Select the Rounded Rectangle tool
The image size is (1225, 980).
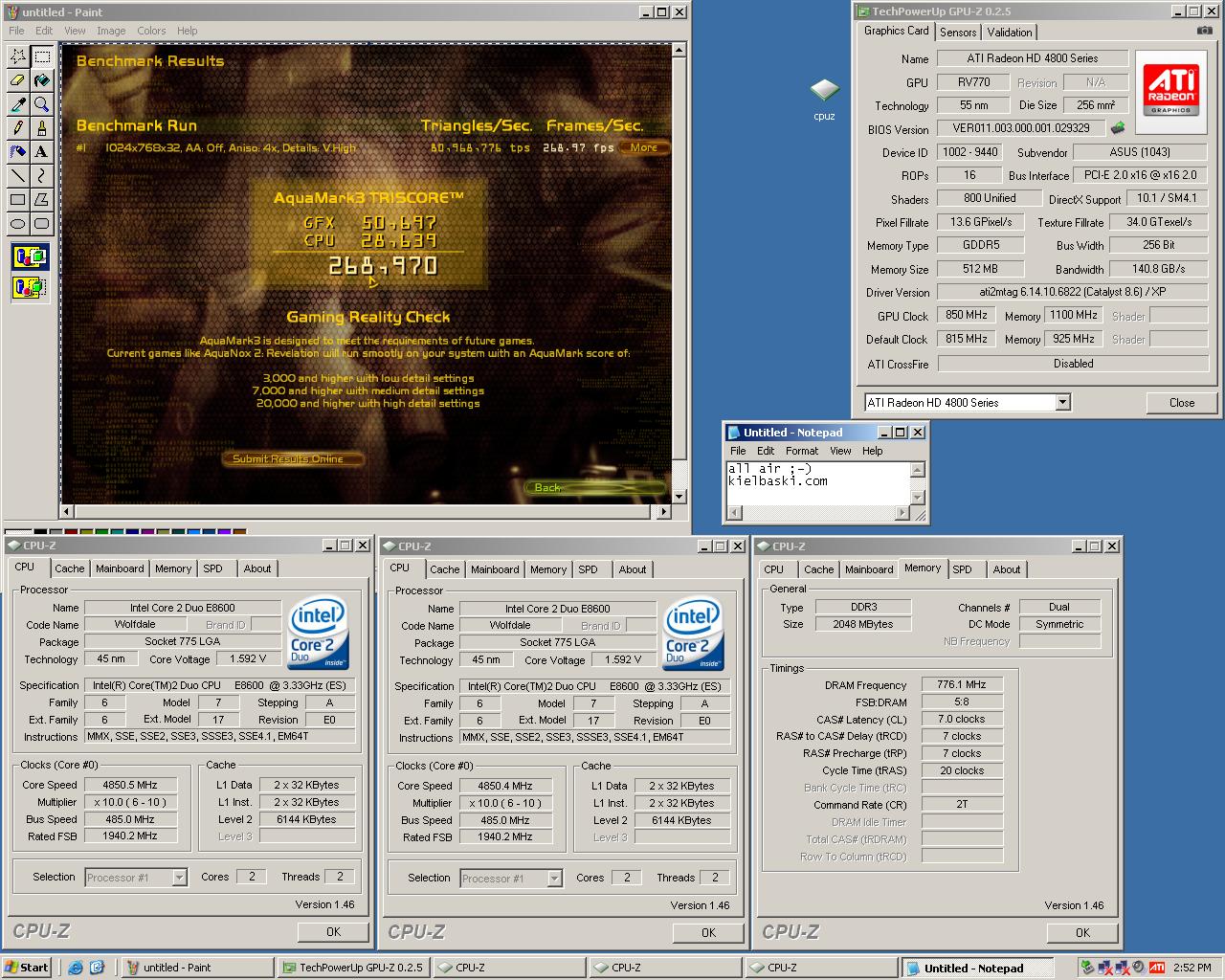(42, 223)
